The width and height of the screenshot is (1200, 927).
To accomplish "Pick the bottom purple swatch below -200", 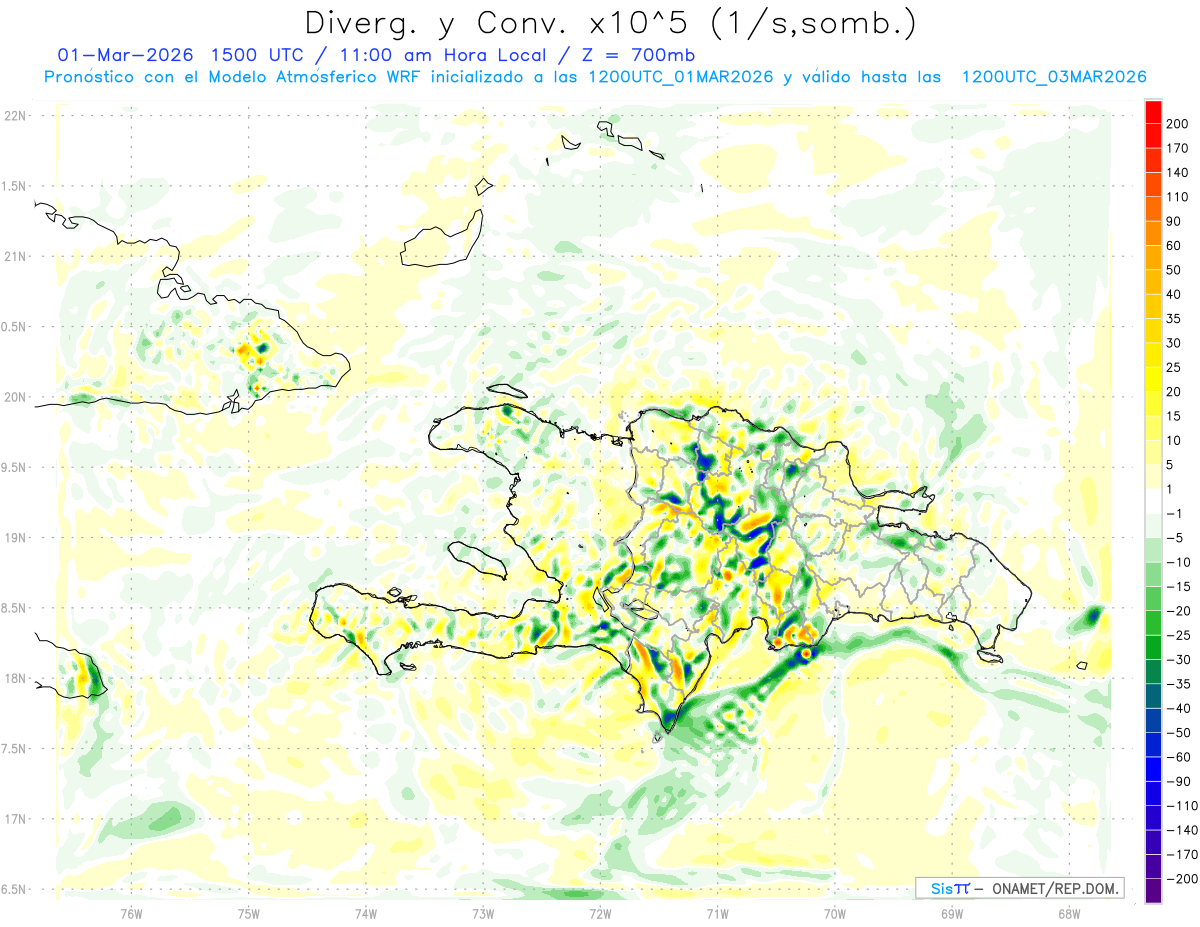I will click(x=1153, y=891).
